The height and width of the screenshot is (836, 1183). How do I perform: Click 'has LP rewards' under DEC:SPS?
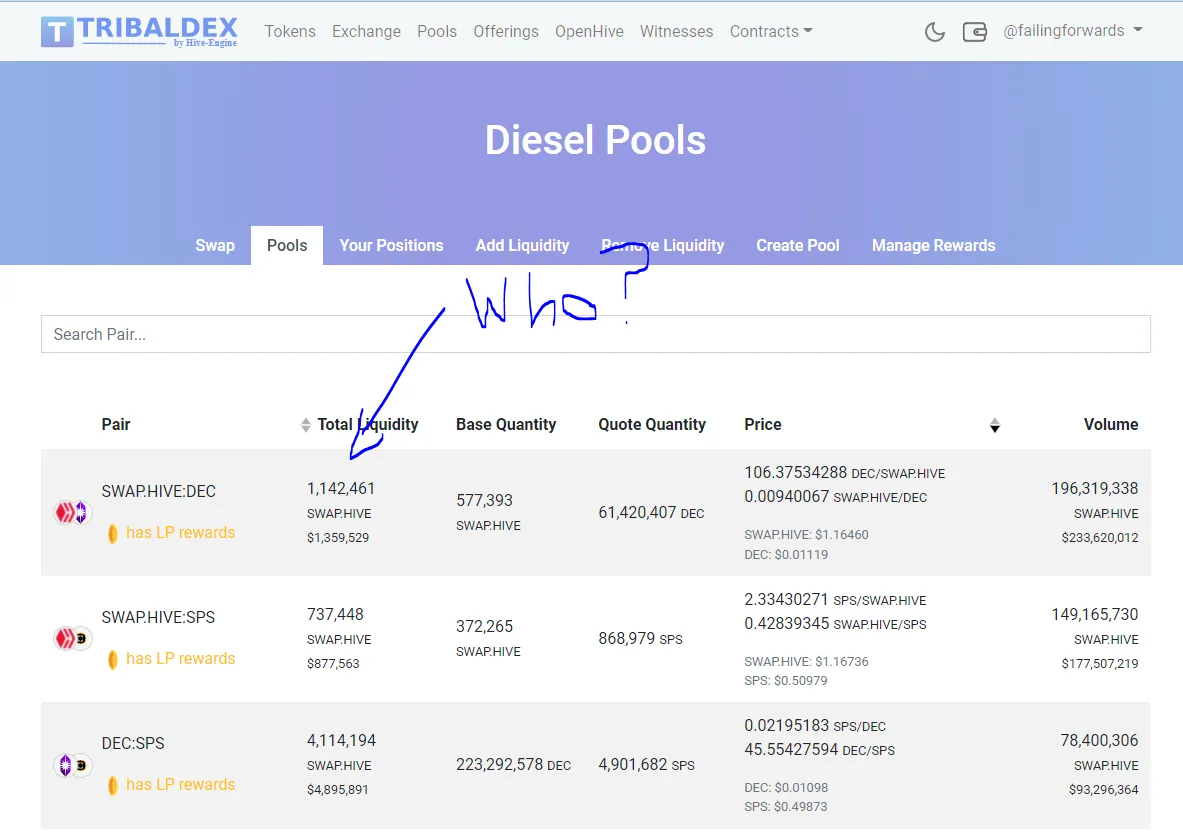[180, 785]
